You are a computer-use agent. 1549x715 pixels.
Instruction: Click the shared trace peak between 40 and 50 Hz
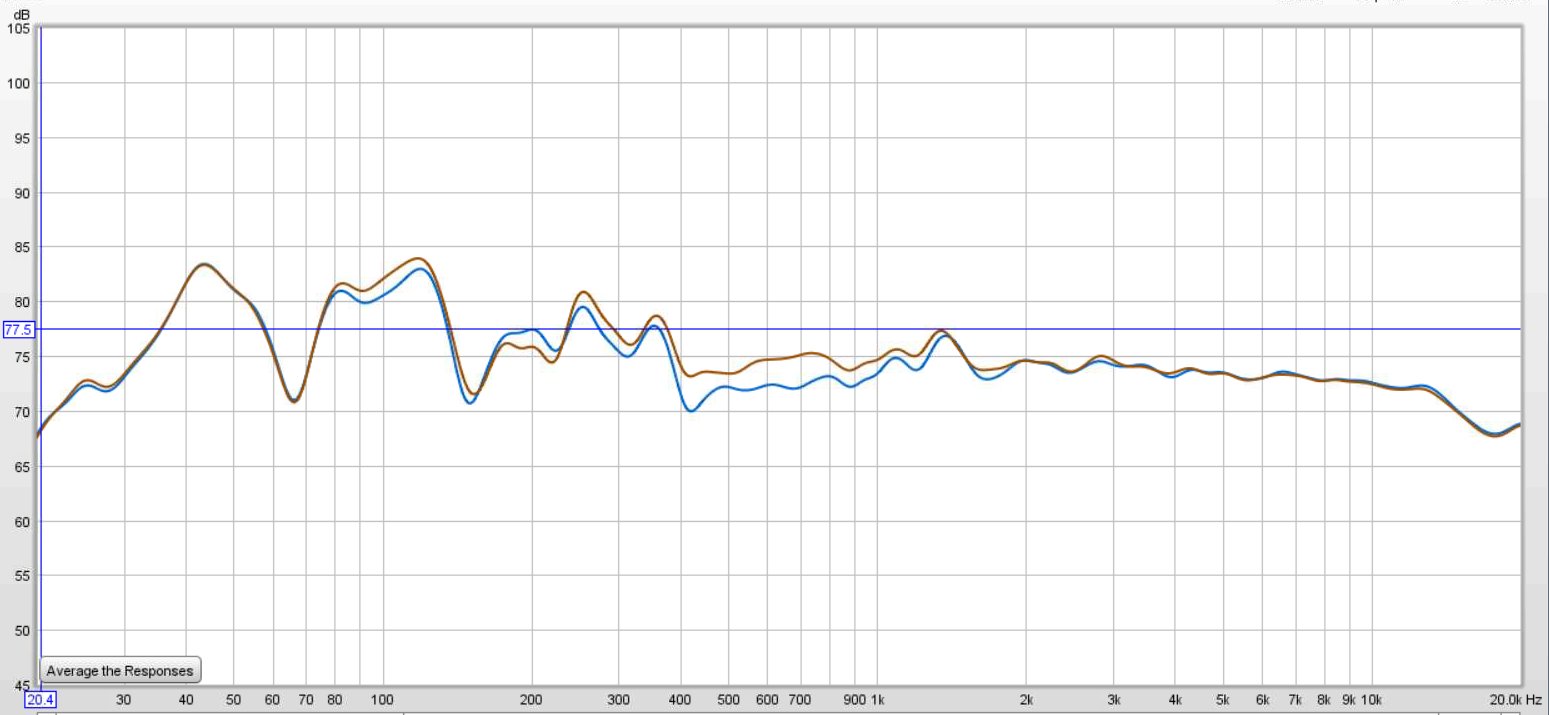point(203,265)
